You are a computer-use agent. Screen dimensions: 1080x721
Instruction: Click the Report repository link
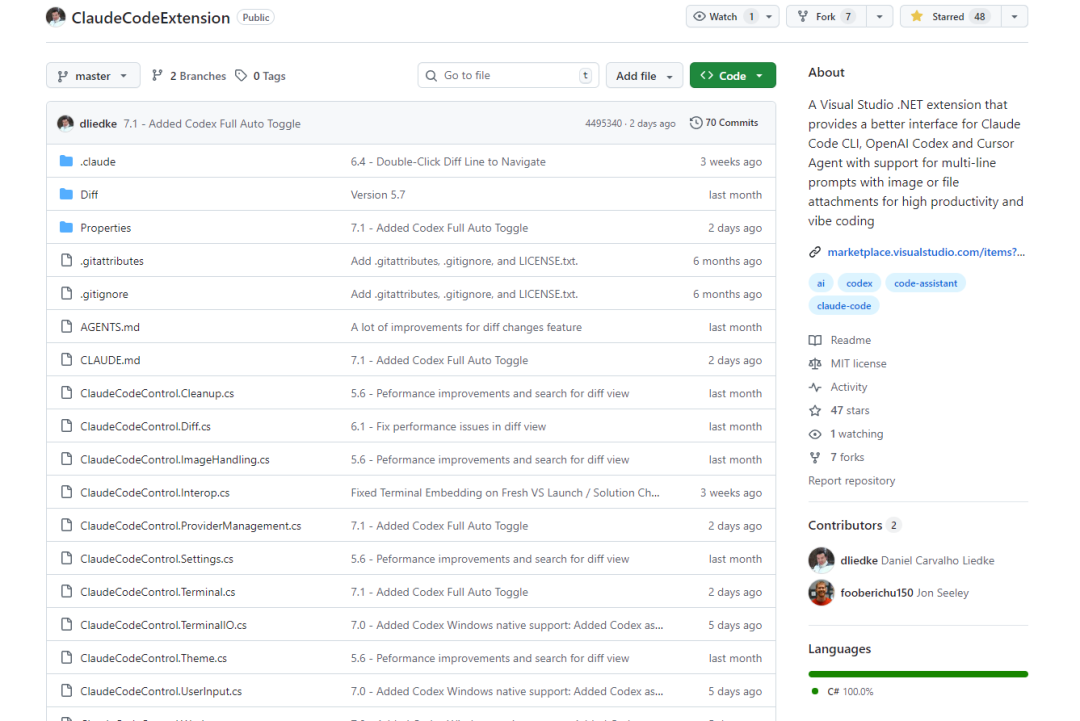[x=851, y=481]
